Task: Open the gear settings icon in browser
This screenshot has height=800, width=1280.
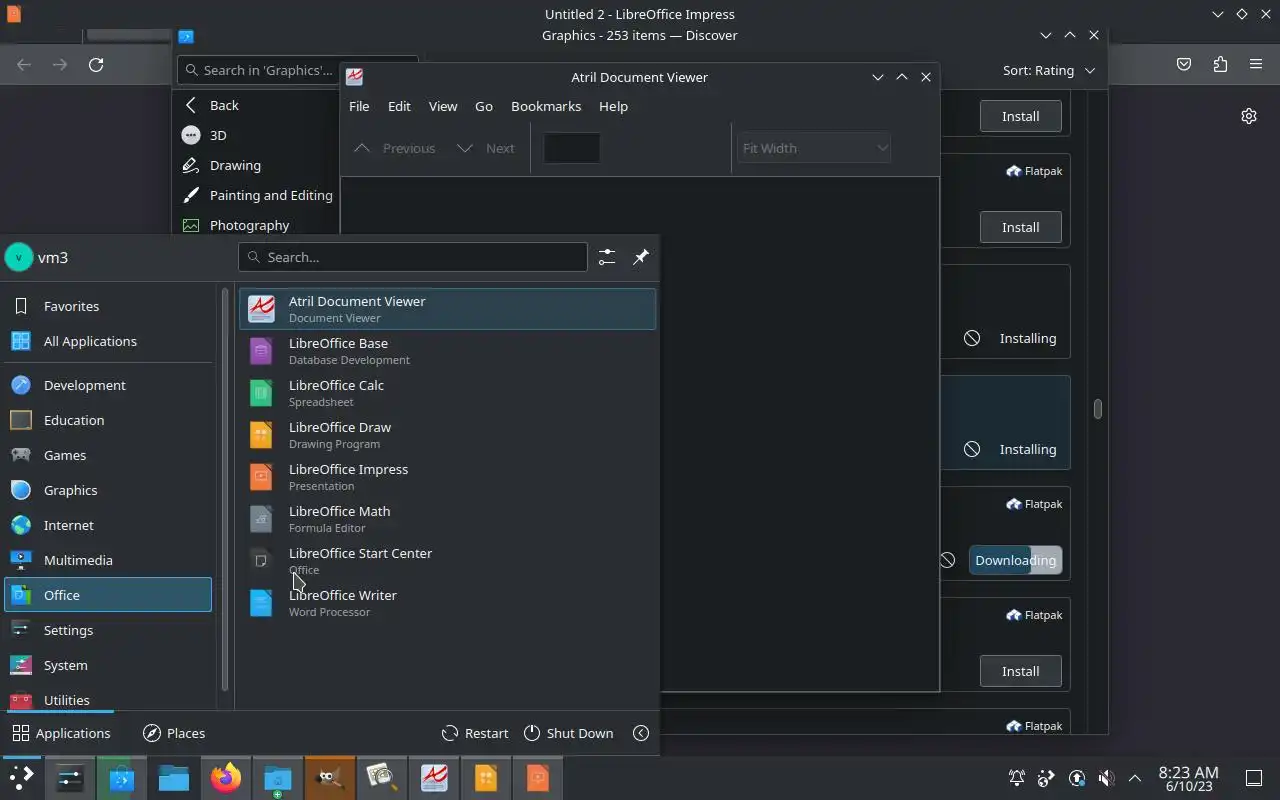Action: point(1248,116)
